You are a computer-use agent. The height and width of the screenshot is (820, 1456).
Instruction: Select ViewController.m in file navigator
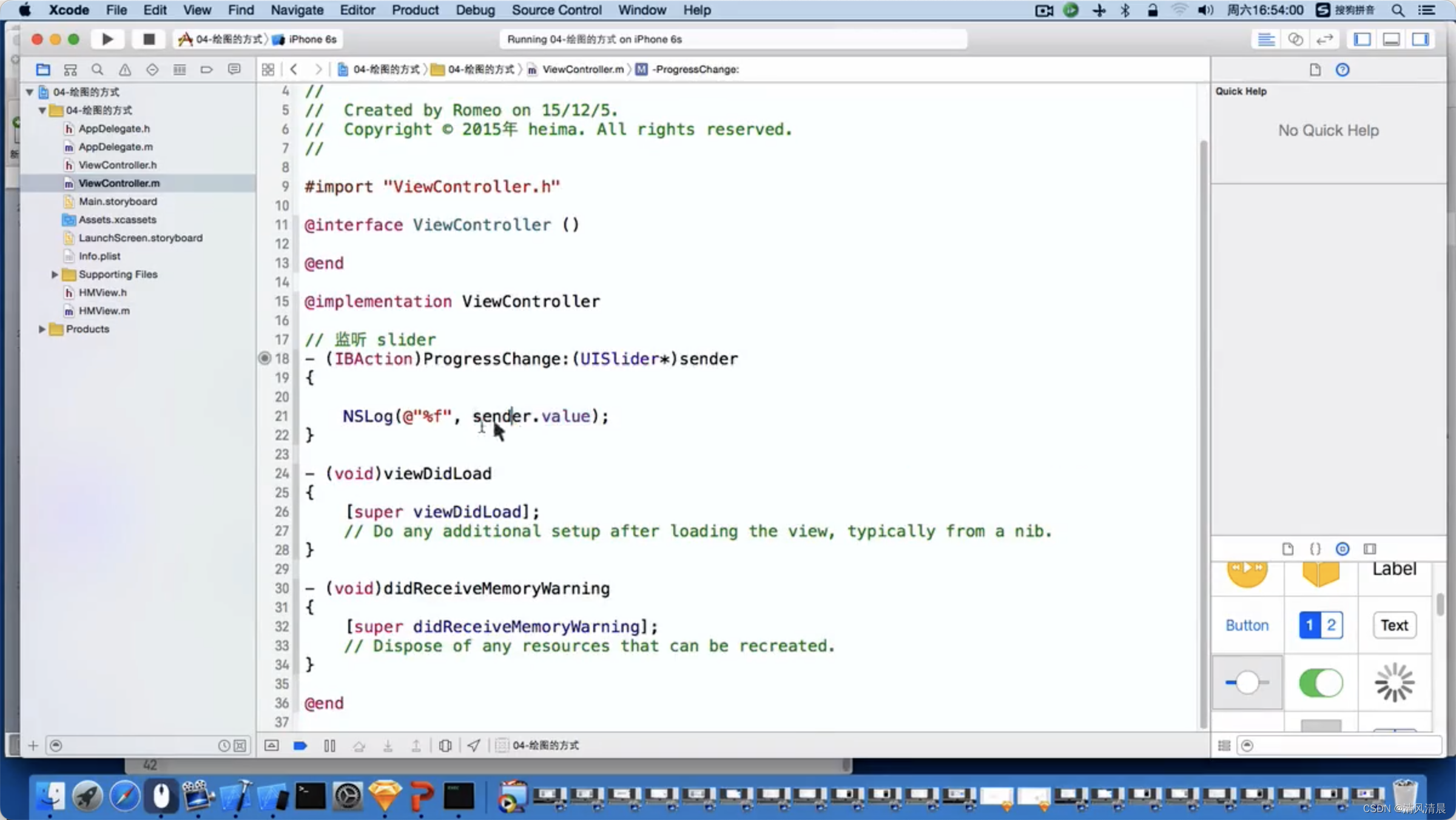(119, 183)
